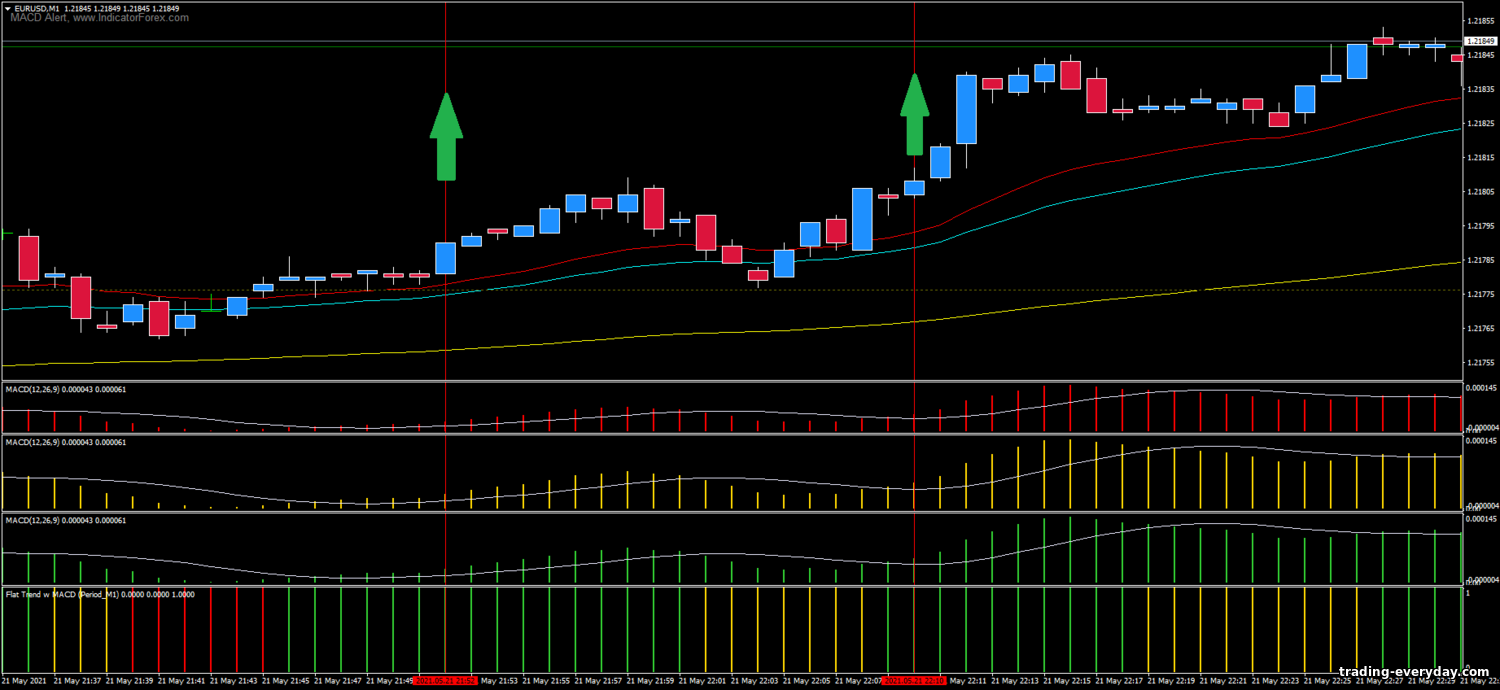Click the '21 May 22:03' time axis label

(757, 680)
